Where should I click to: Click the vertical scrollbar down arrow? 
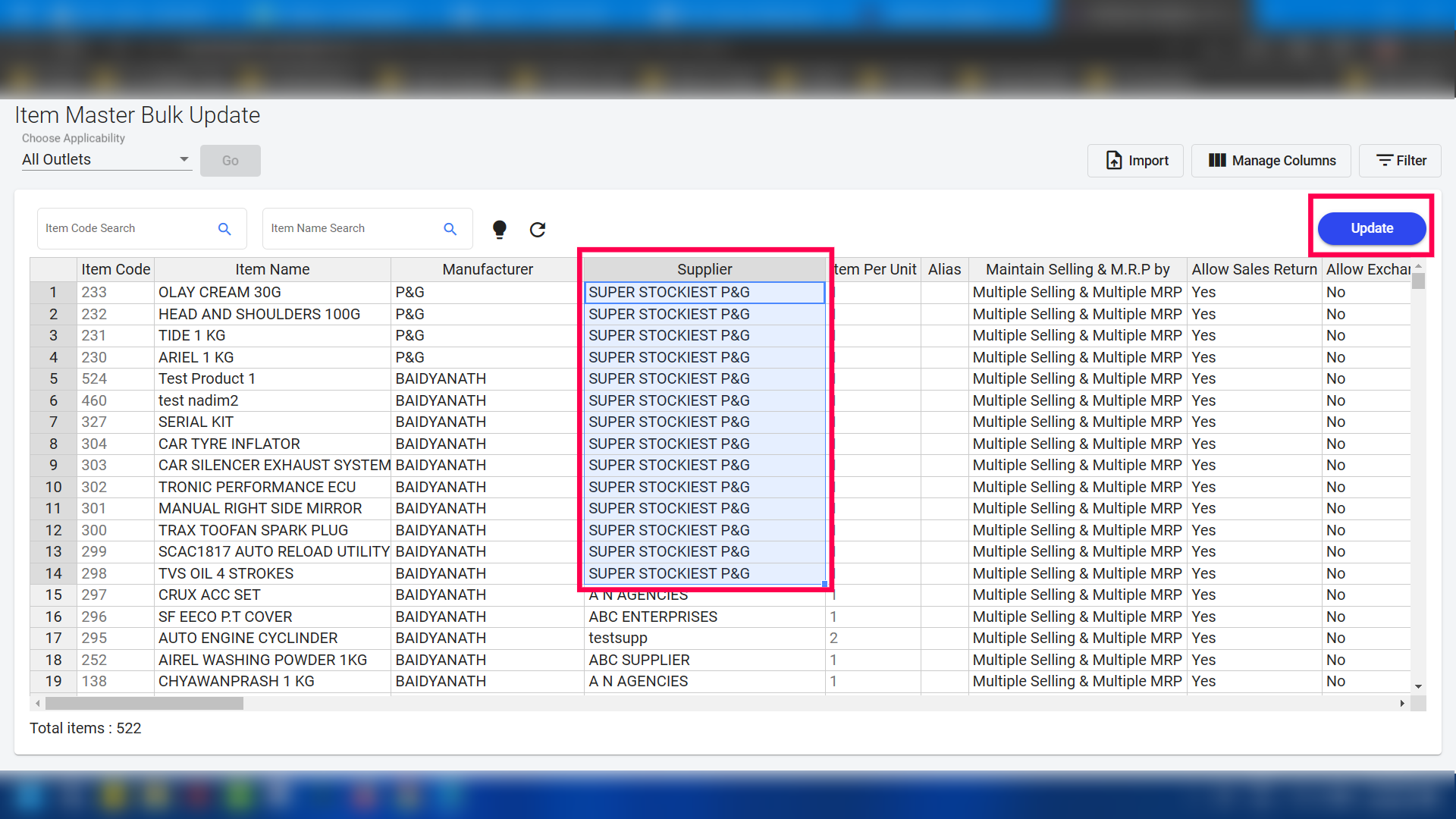(x=1418, y=686)
